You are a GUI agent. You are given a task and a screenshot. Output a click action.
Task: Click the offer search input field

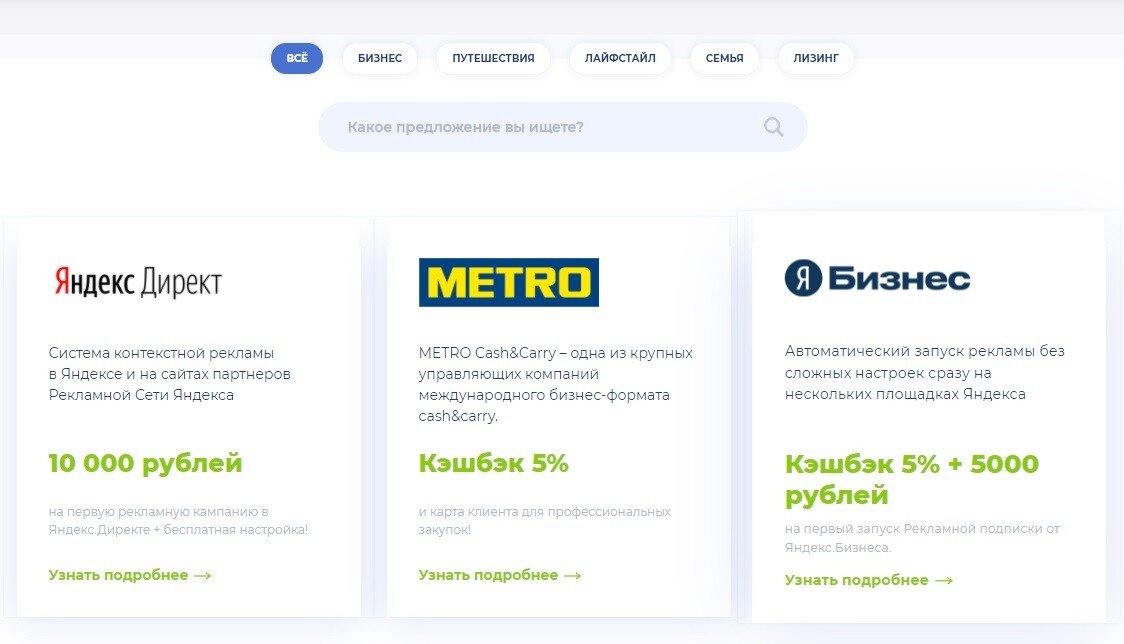563,127
